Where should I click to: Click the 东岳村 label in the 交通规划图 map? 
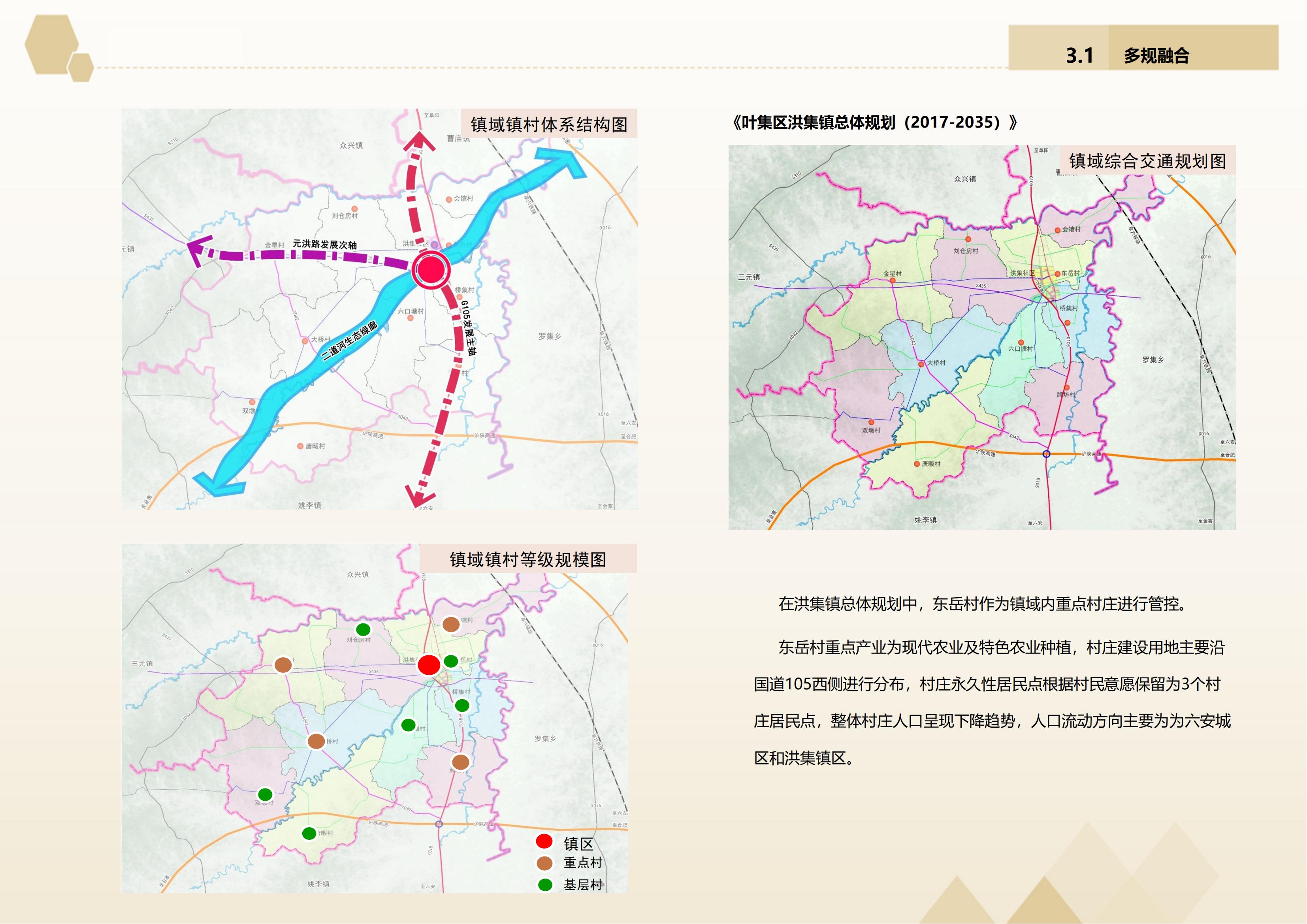click(x=1071, y=273)
